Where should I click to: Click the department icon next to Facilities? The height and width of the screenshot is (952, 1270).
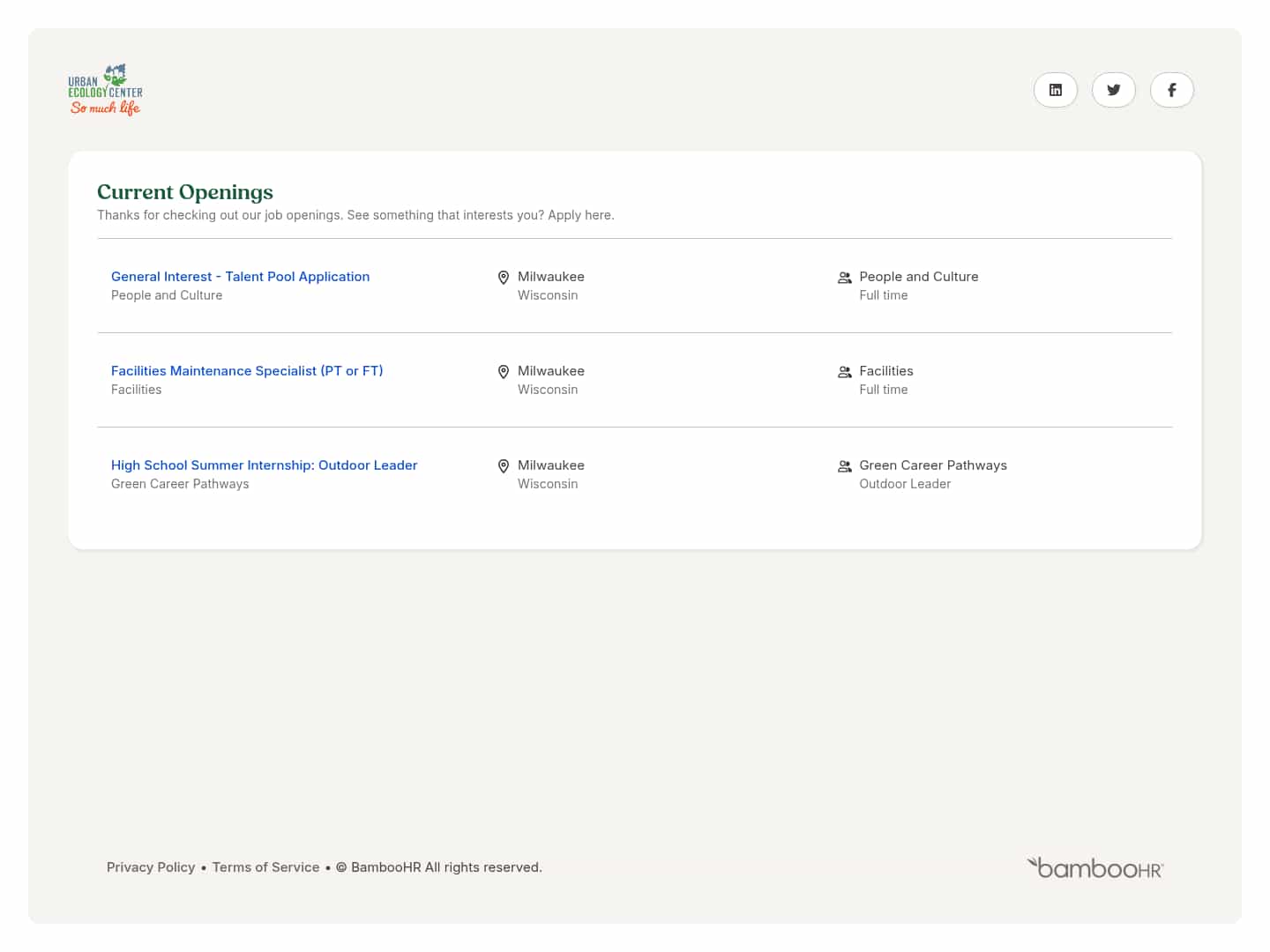coord(844,371)
